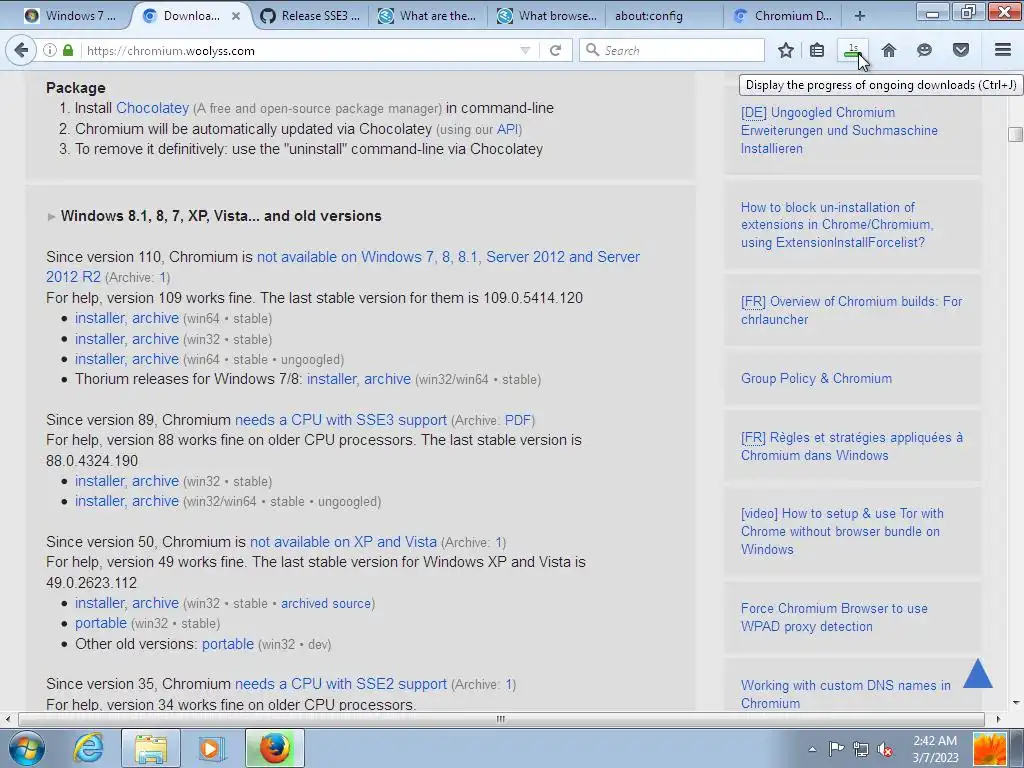Open Group Policy & Chromium sidebar link
The image size is (1024, 768).
click(816, 379)
